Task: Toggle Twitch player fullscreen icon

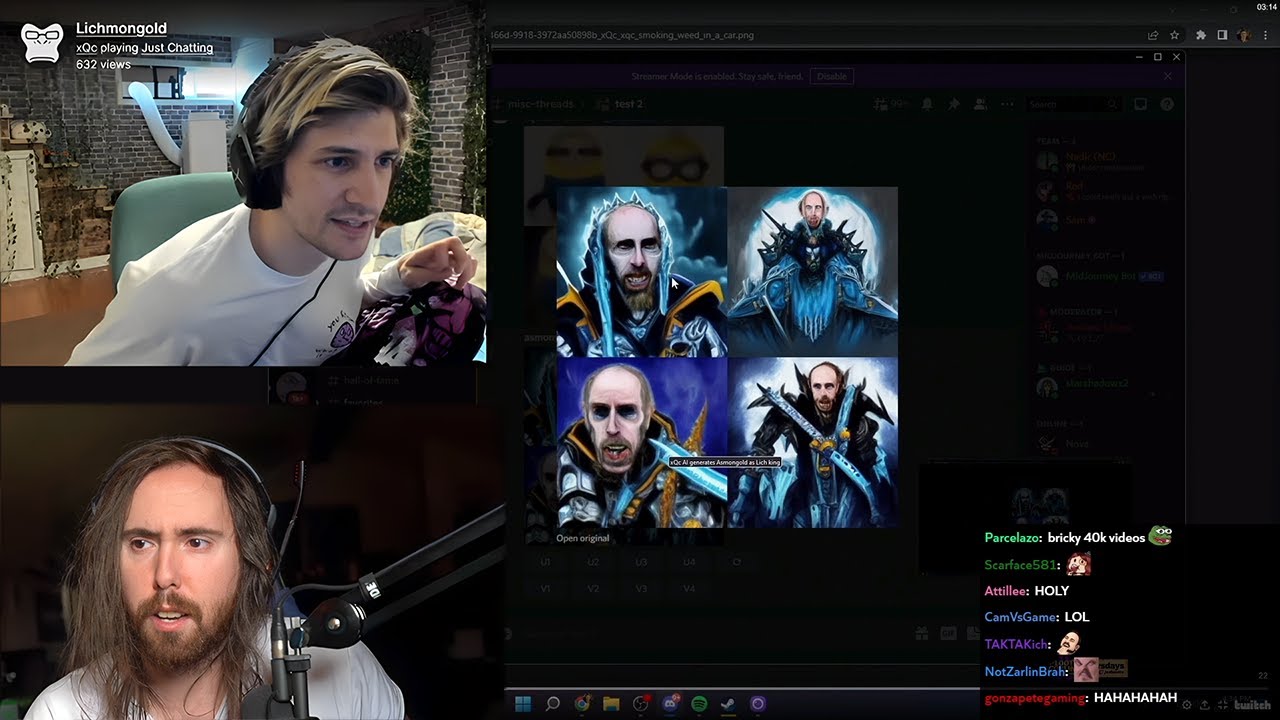Action: point(1222,705)
